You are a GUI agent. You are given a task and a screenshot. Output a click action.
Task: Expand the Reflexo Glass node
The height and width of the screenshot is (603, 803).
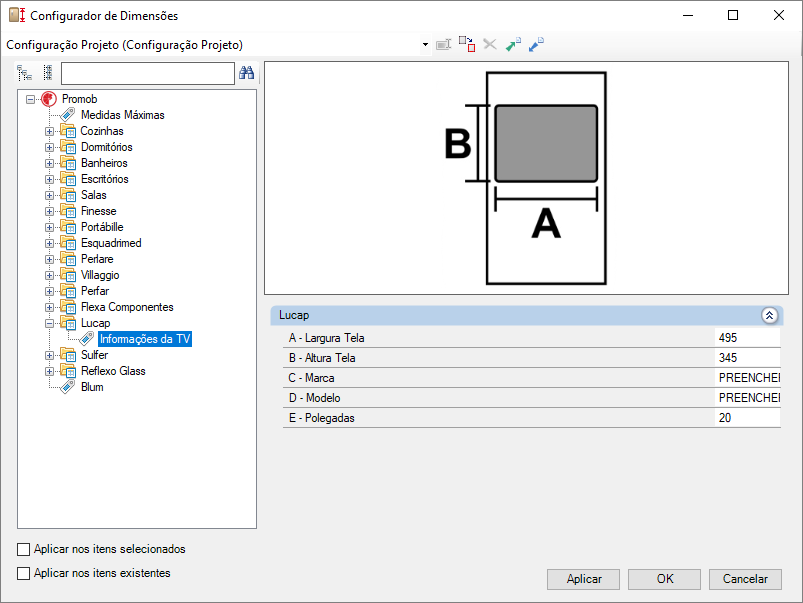pyautogui.click(x=49, y=371)
